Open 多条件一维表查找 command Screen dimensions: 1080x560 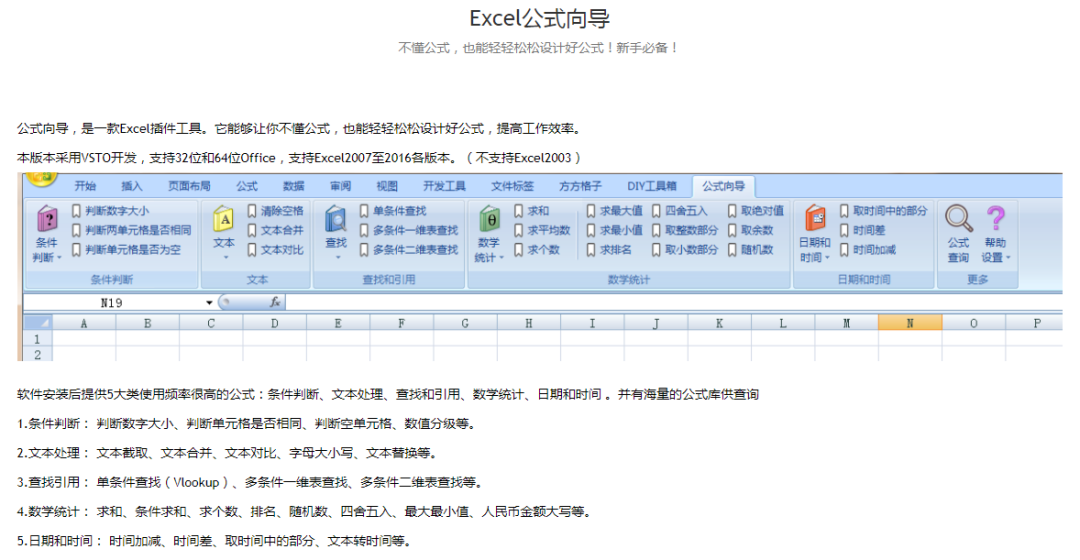(409, 230)
